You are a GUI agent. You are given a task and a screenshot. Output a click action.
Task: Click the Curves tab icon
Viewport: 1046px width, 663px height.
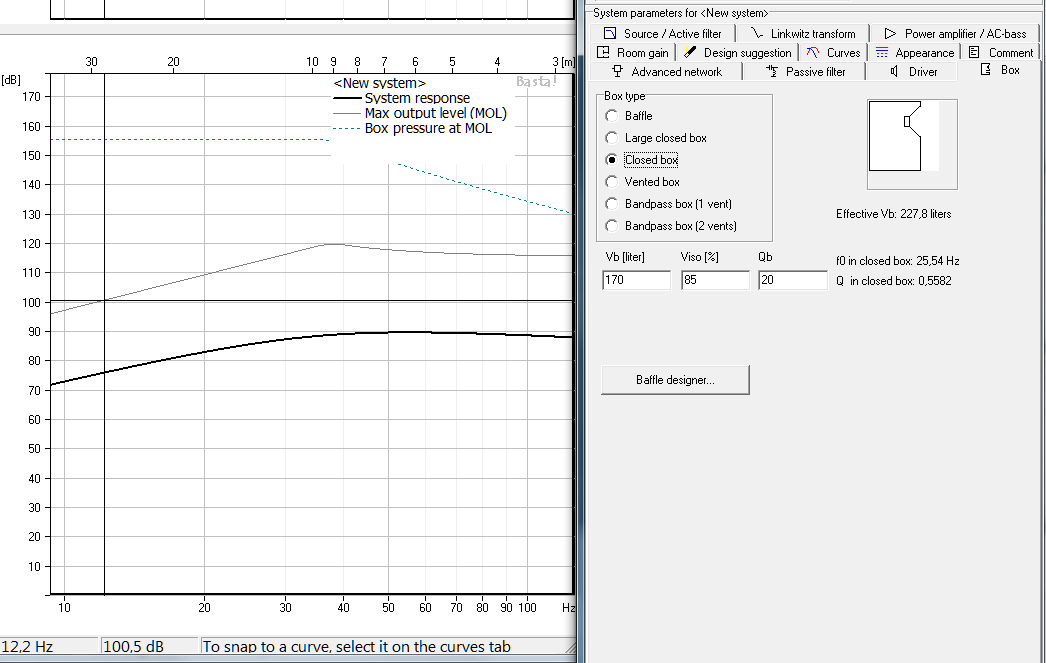click(813, 52)
